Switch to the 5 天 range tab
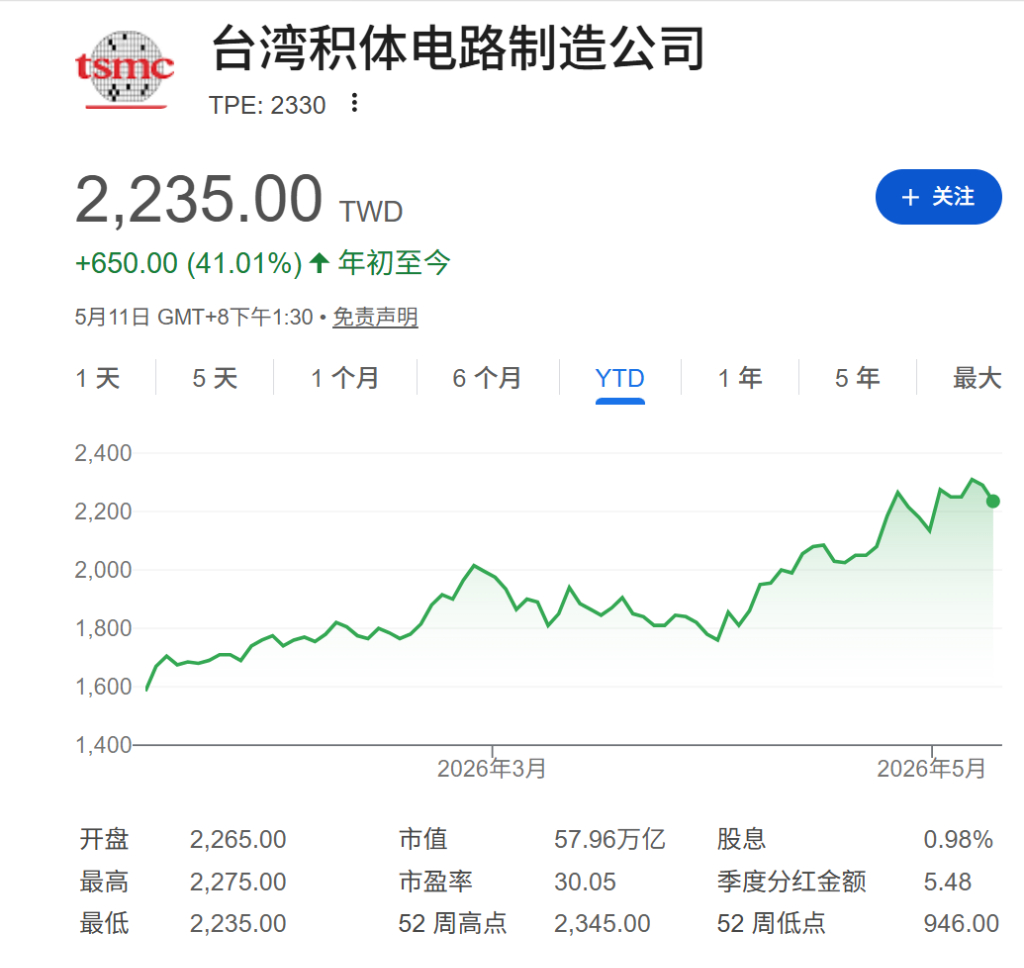 215,378
